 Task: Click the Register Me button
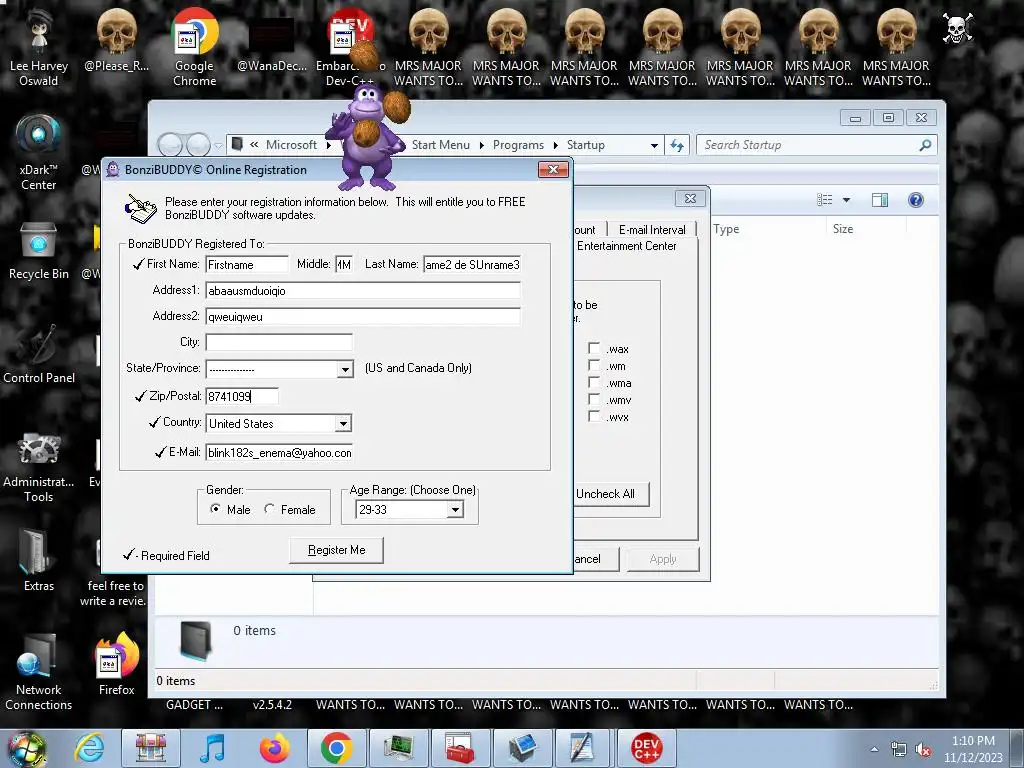coord(336,550)
